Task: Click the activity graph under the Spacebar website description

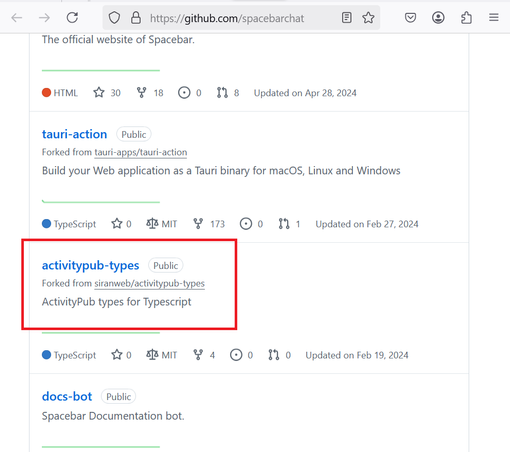Action: point(101,70)
